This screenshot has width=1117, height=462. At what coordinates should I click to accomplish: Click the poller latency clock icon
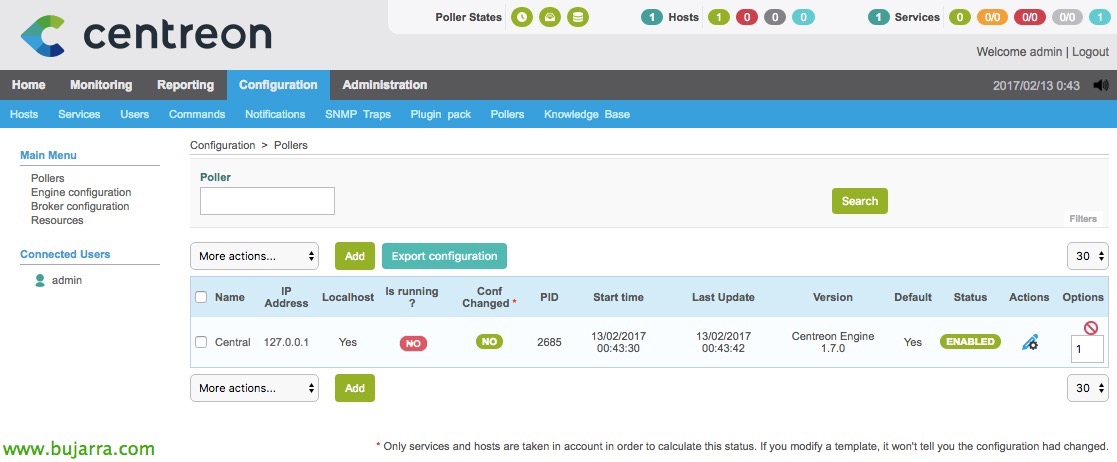[522, 17]
